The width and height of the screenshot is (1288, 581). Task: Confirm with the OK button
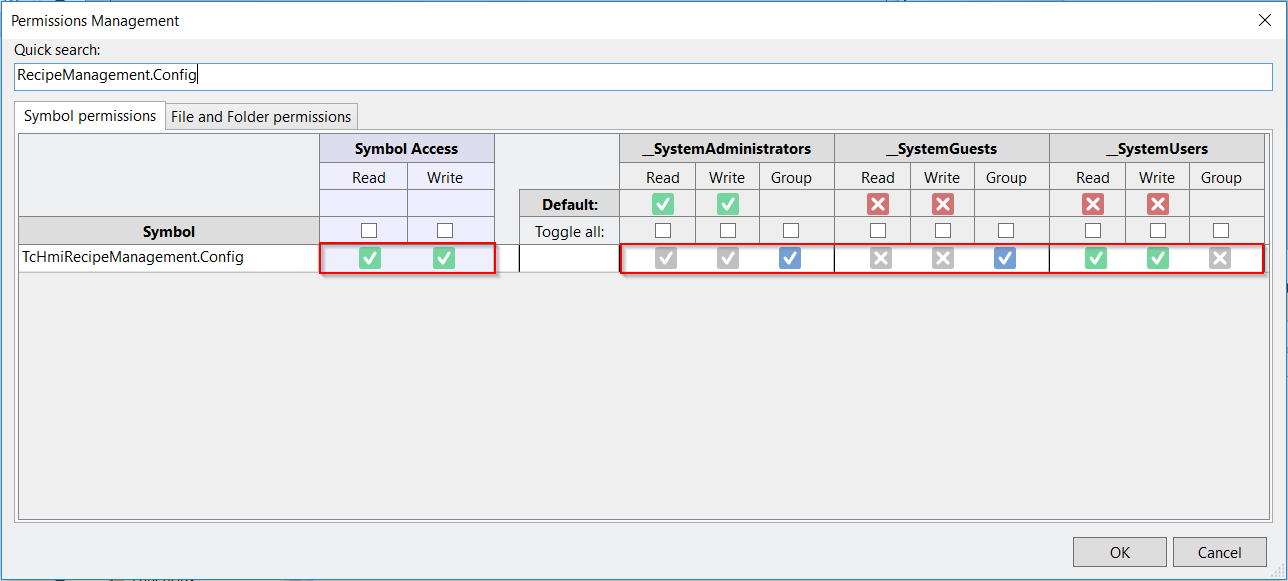(x=1119, y=552)
